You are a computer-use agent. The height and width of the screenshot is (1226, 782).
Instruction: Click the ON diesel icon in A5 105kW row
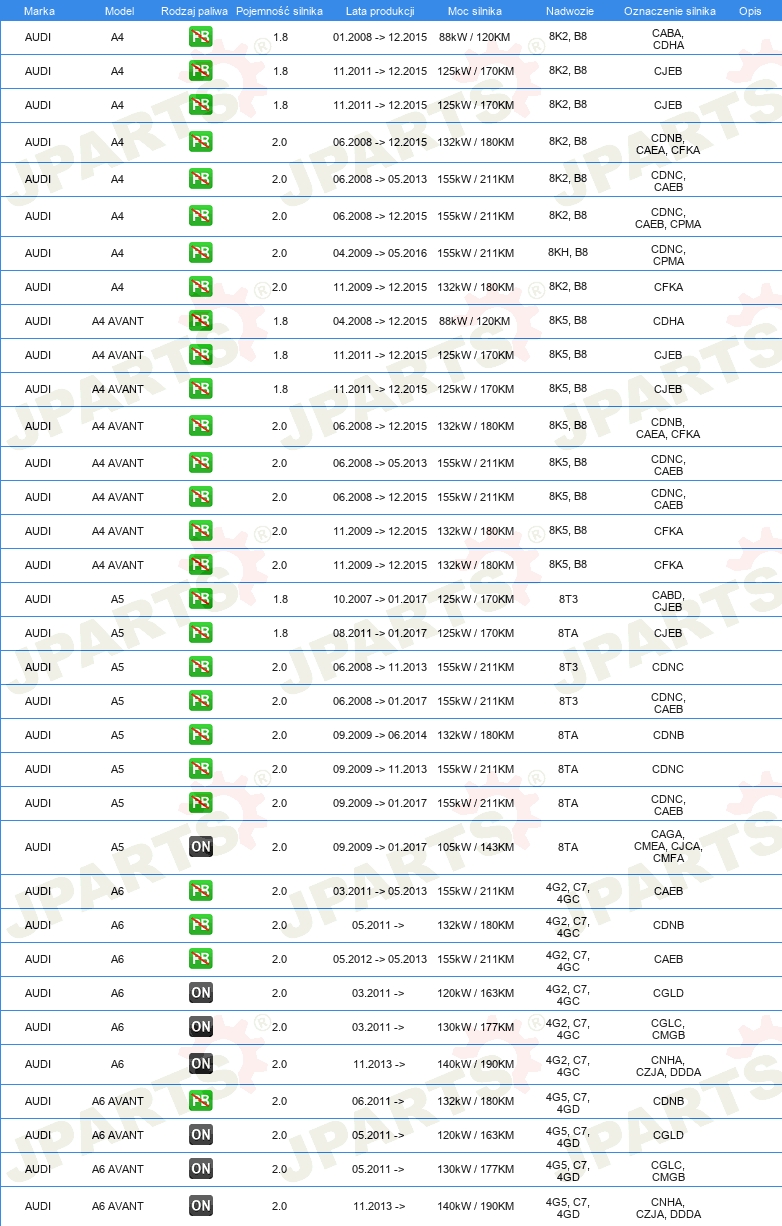201,847
